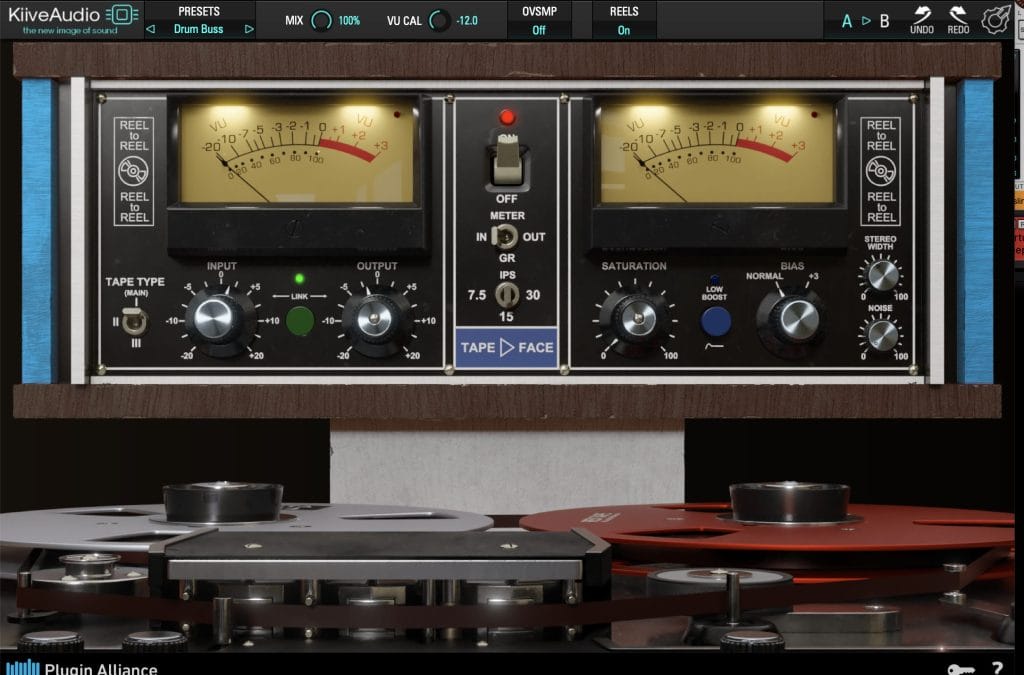Click the key license icon
1024x675 pixels.
(x=959, y=668)
